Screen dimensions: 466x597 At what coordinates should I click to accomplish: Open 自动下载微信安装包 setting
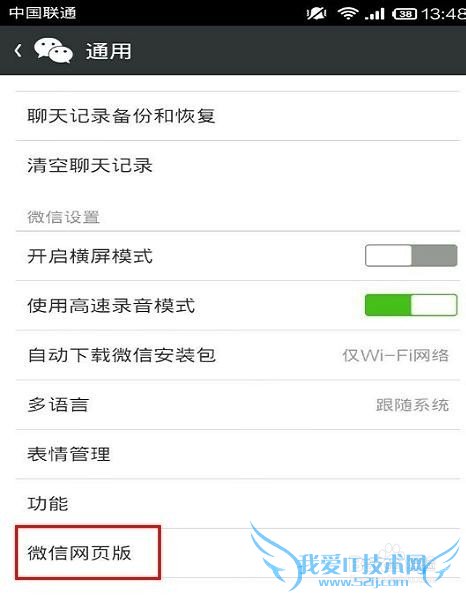coord(238,355)
